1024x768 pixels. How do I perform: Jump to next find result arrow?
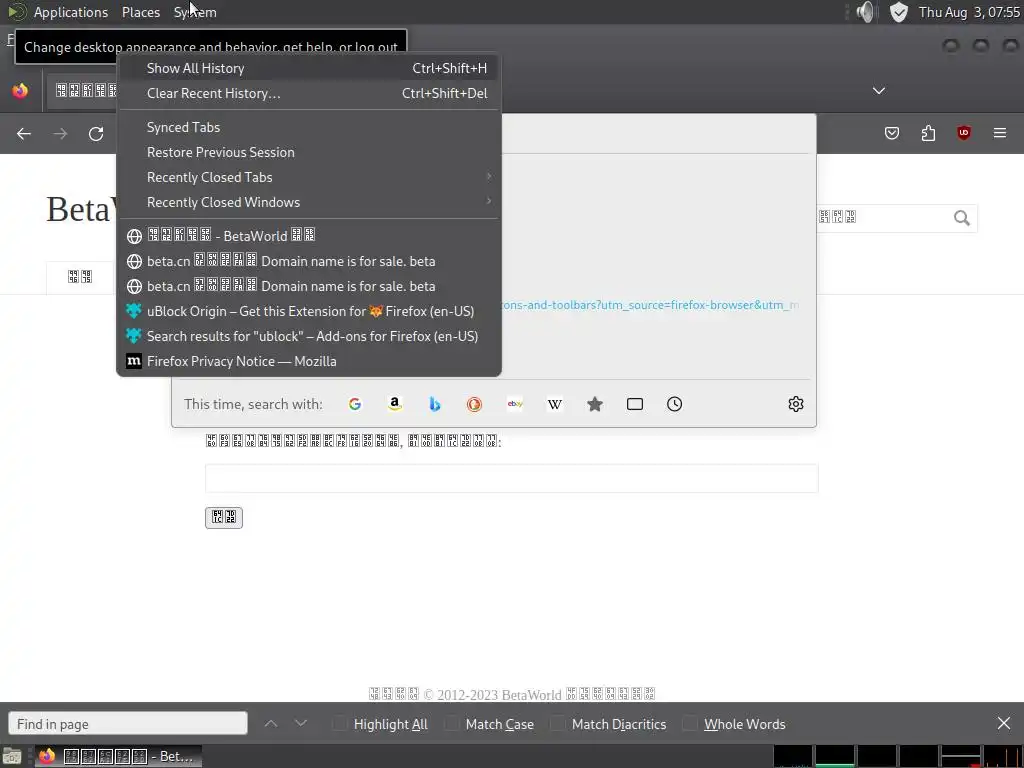300,724
